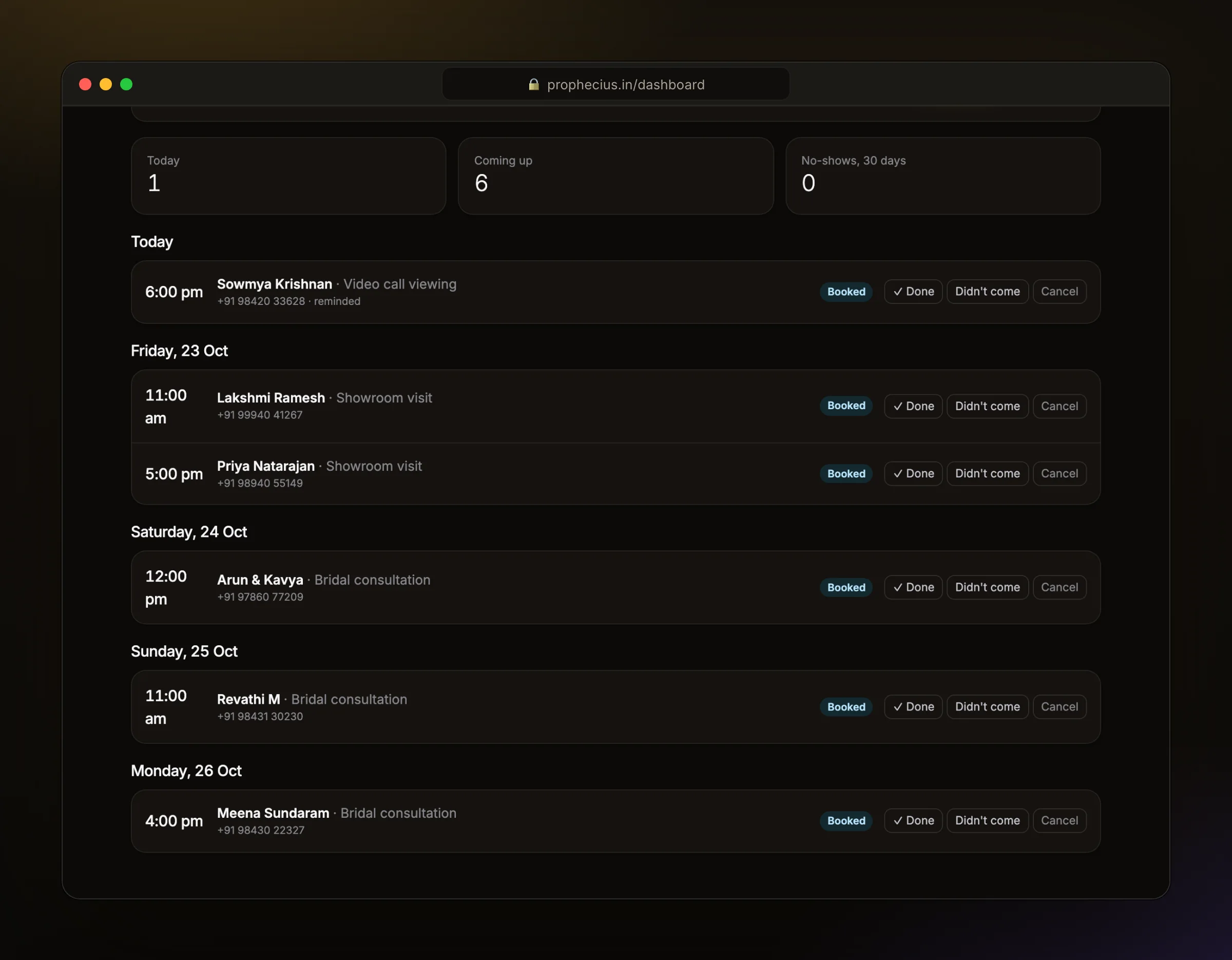Viewport: 1232px width, 960px height.
Task: Open the Coming up stats card
Action: (615, 176)
